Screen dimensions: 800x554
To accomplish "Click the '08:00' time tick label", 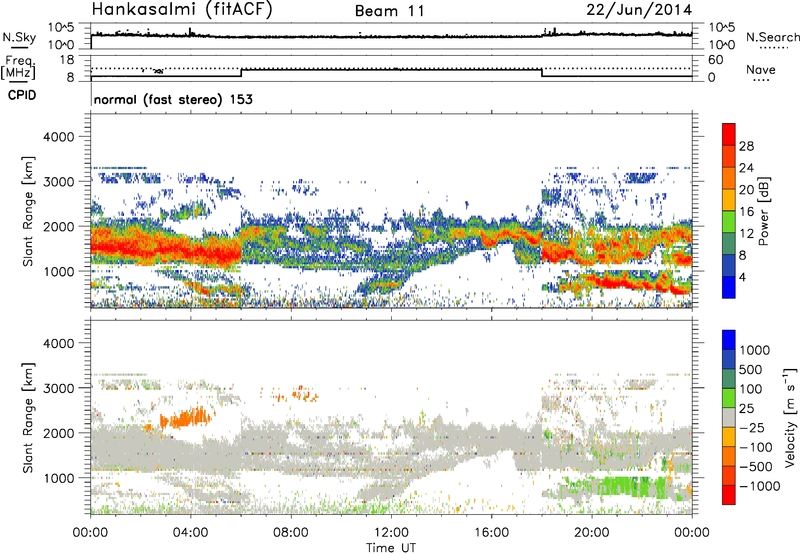I will tap(290, 533).
